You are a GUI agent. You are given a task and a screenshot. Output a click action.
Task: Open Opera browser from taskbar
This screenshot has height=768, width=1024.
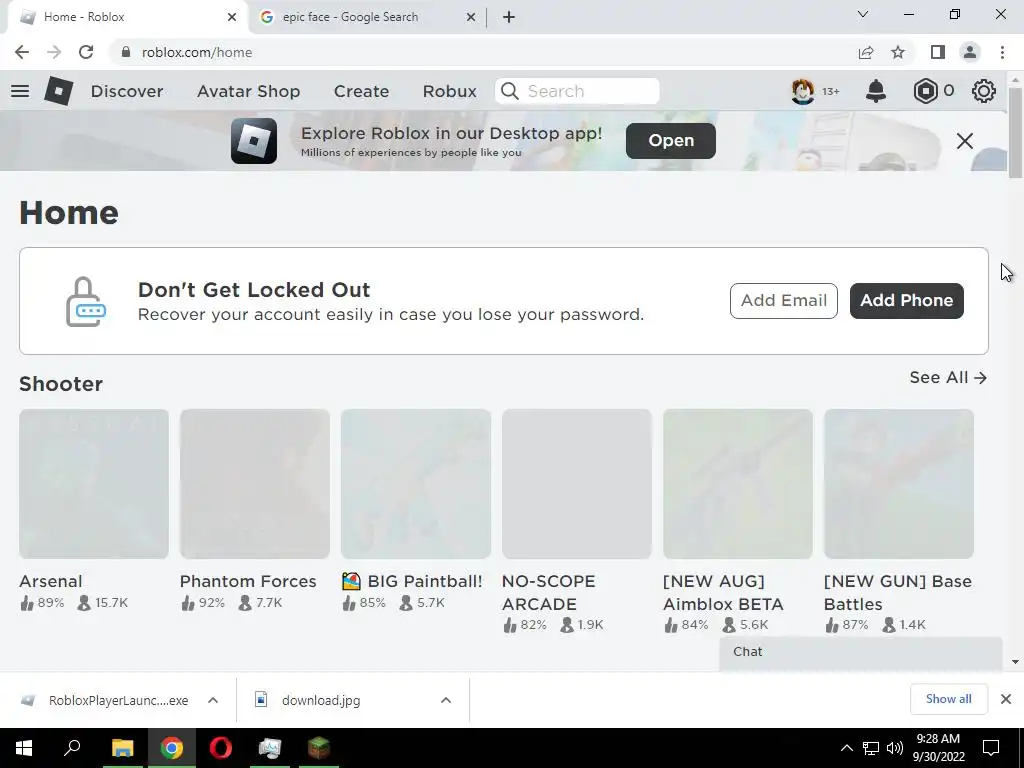point(221,748)
